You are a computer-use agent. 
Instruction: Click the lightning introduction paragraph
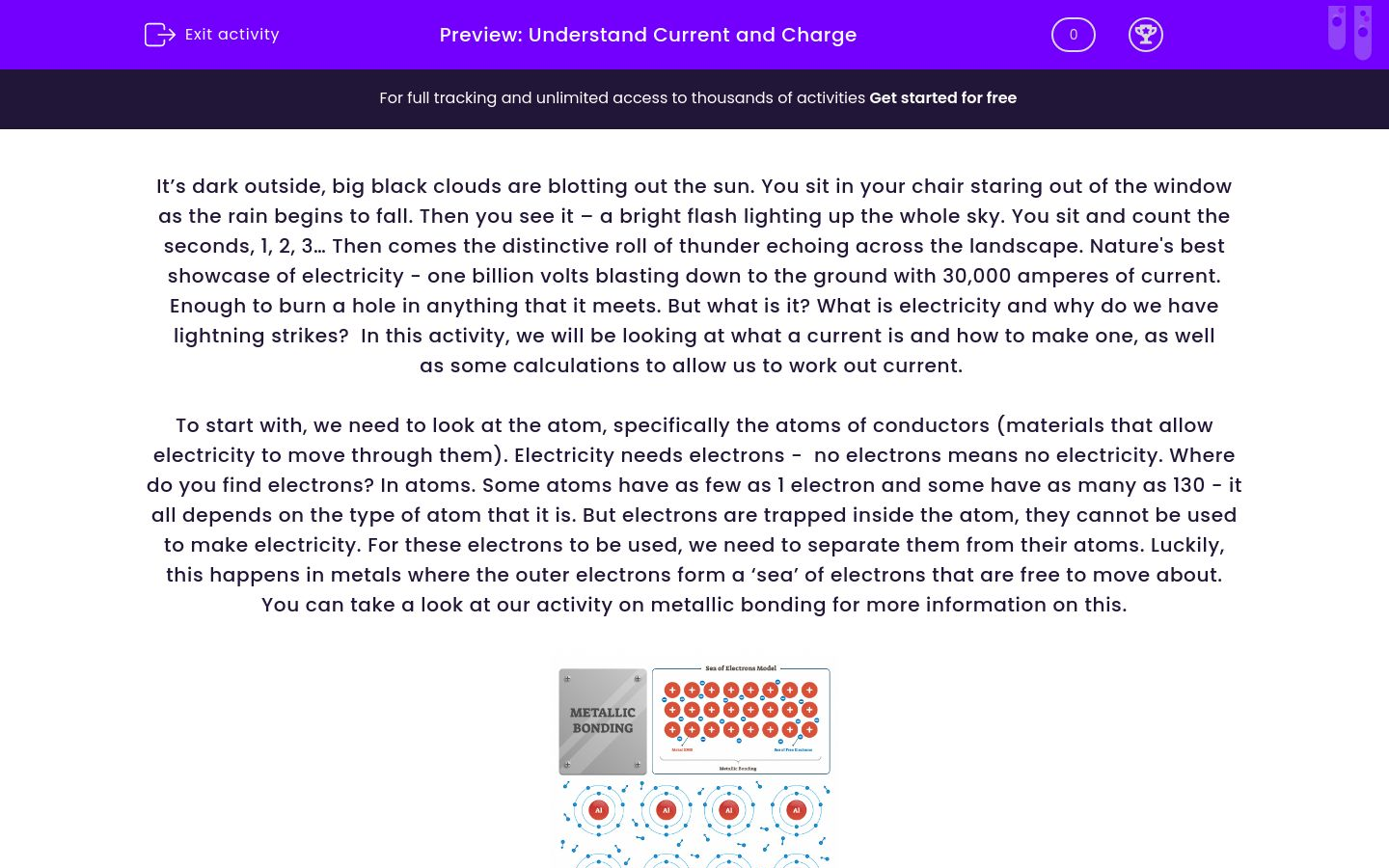click(694, 276)
